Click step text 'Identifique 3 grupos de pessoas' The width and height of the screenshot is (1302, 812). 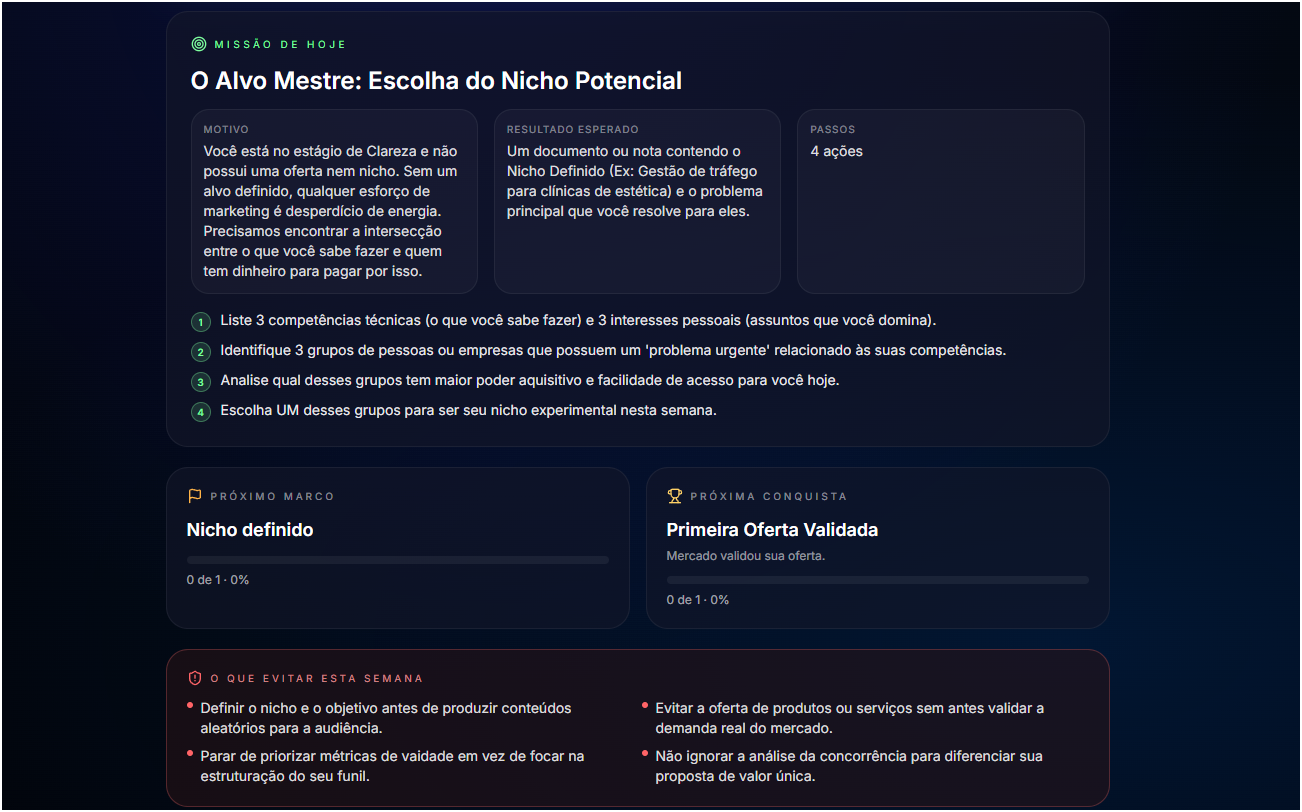pos(613,351)
